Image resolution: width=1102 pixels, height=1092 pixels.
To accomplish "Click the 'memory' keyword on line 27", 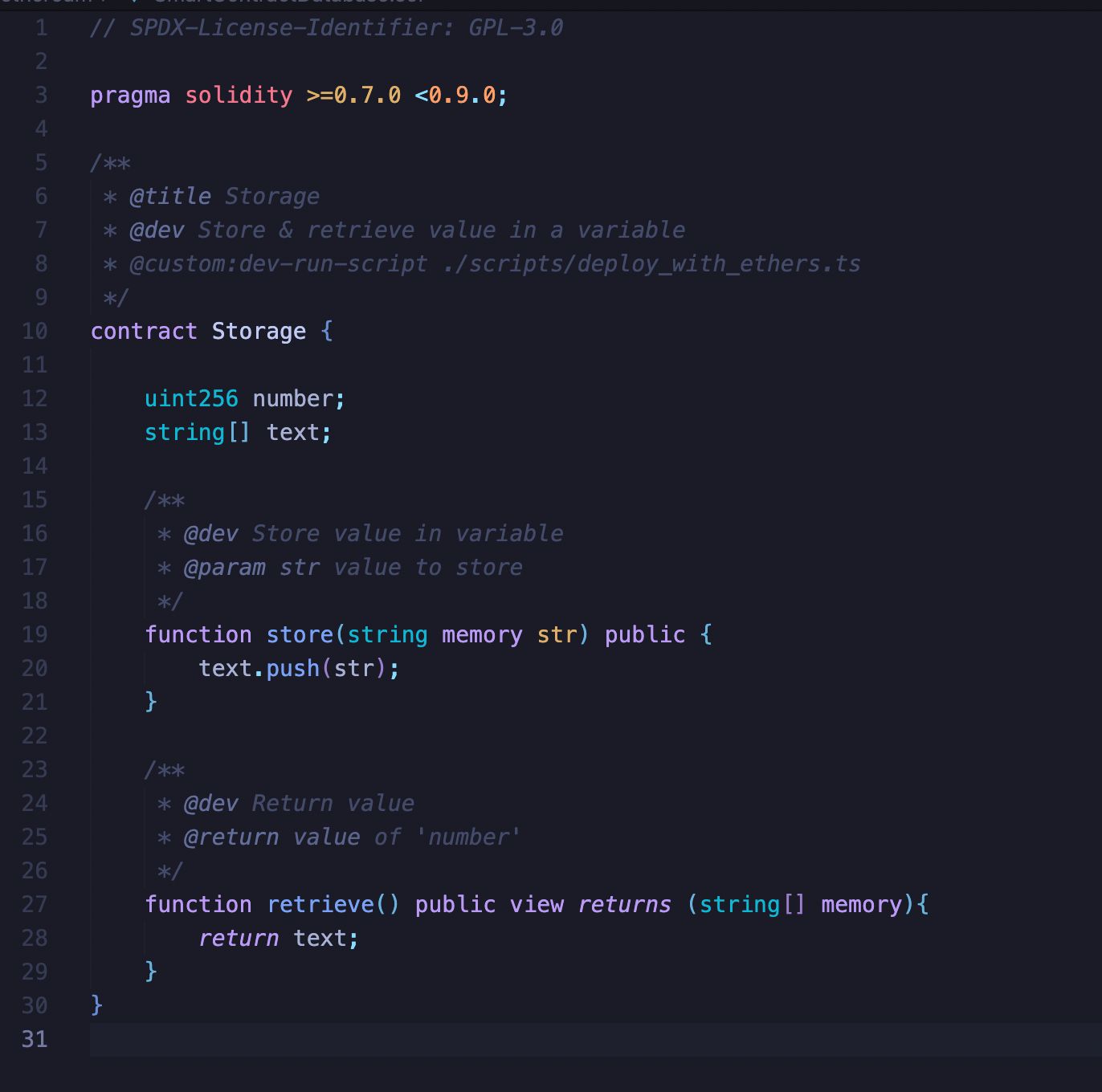I will [861, 905].
